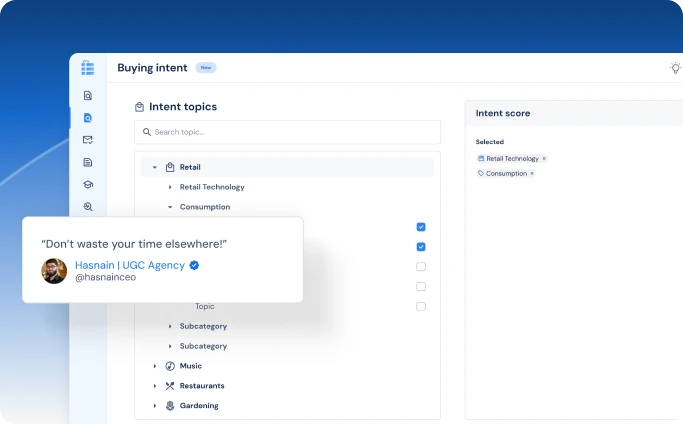The image size is (683, 424).
Task: Open the document list sidebar icon
Action: (88, 162)
